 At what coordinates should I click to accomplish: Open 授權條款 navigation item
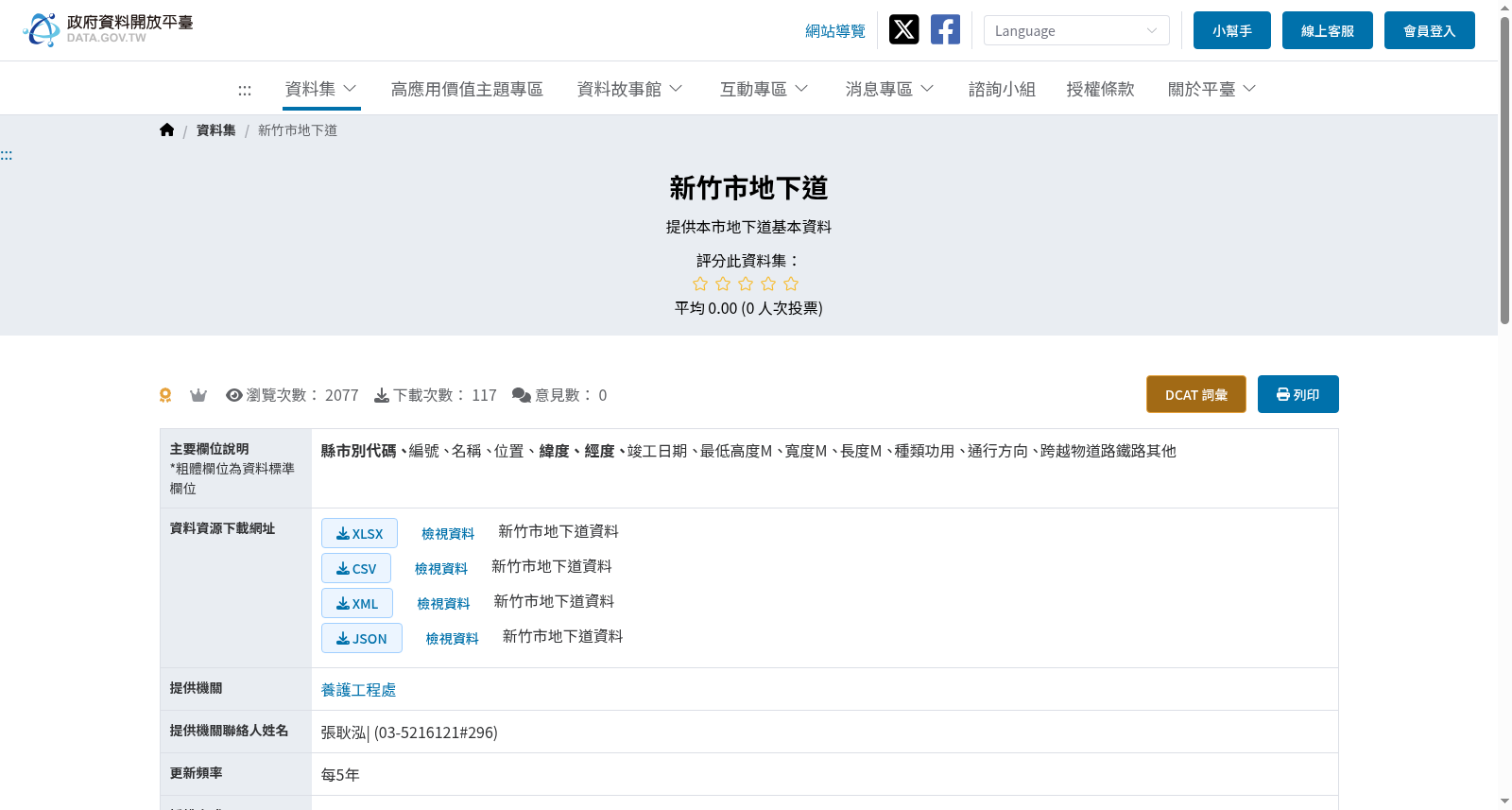1100,89
